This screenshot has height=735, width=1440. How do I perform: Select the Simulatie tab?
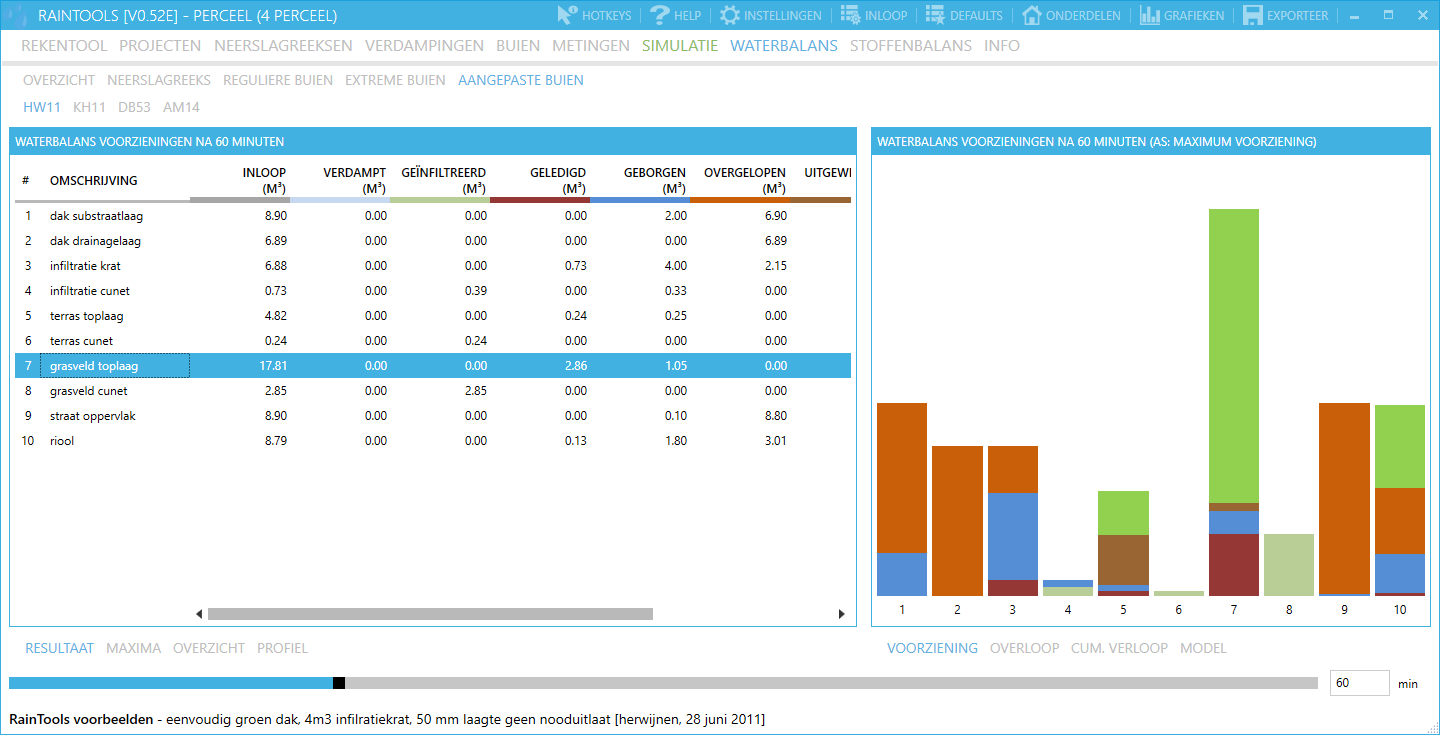680,45
